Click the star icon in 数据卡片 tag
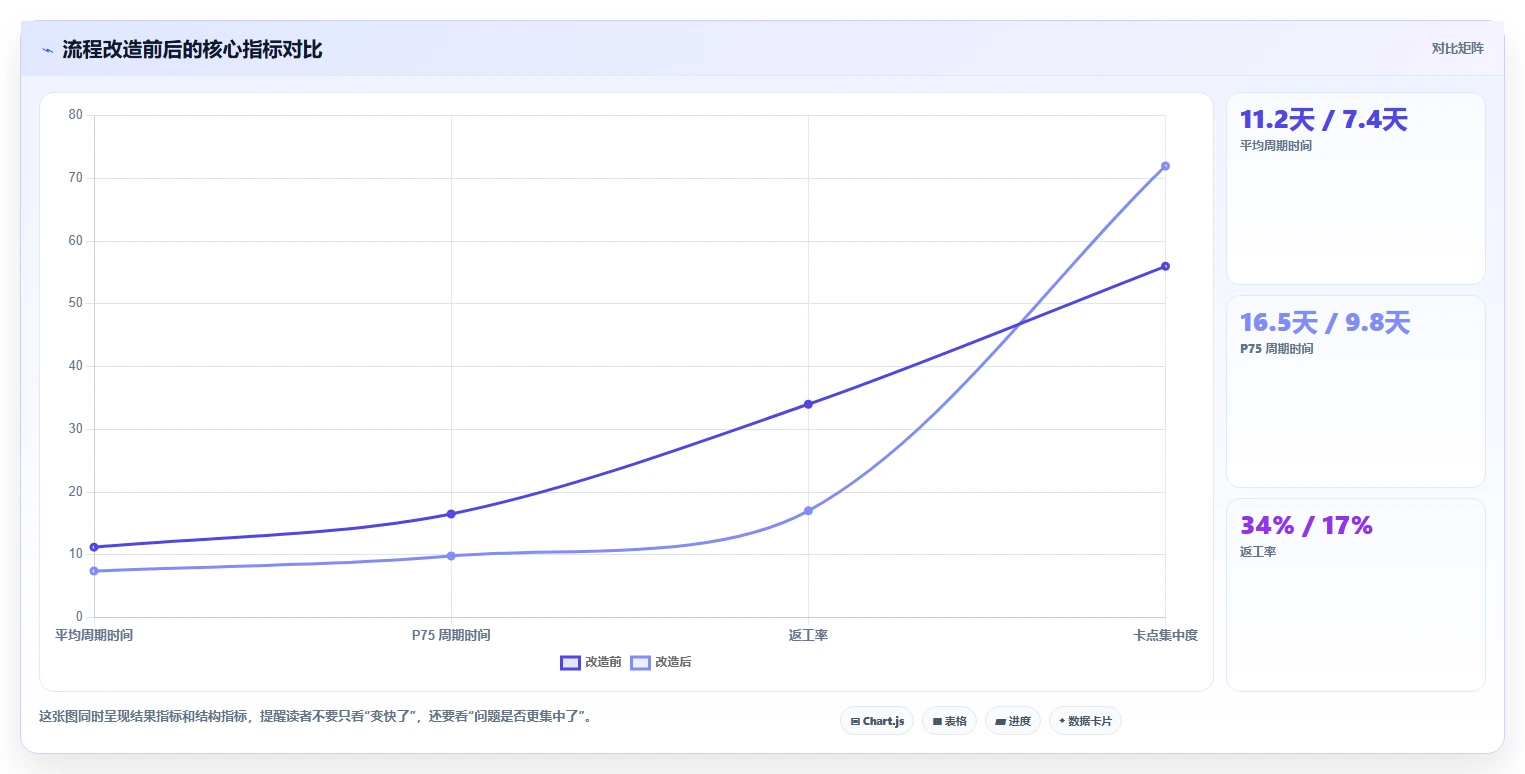Viewport: 1525px width, 774px height. [1062, 721]
